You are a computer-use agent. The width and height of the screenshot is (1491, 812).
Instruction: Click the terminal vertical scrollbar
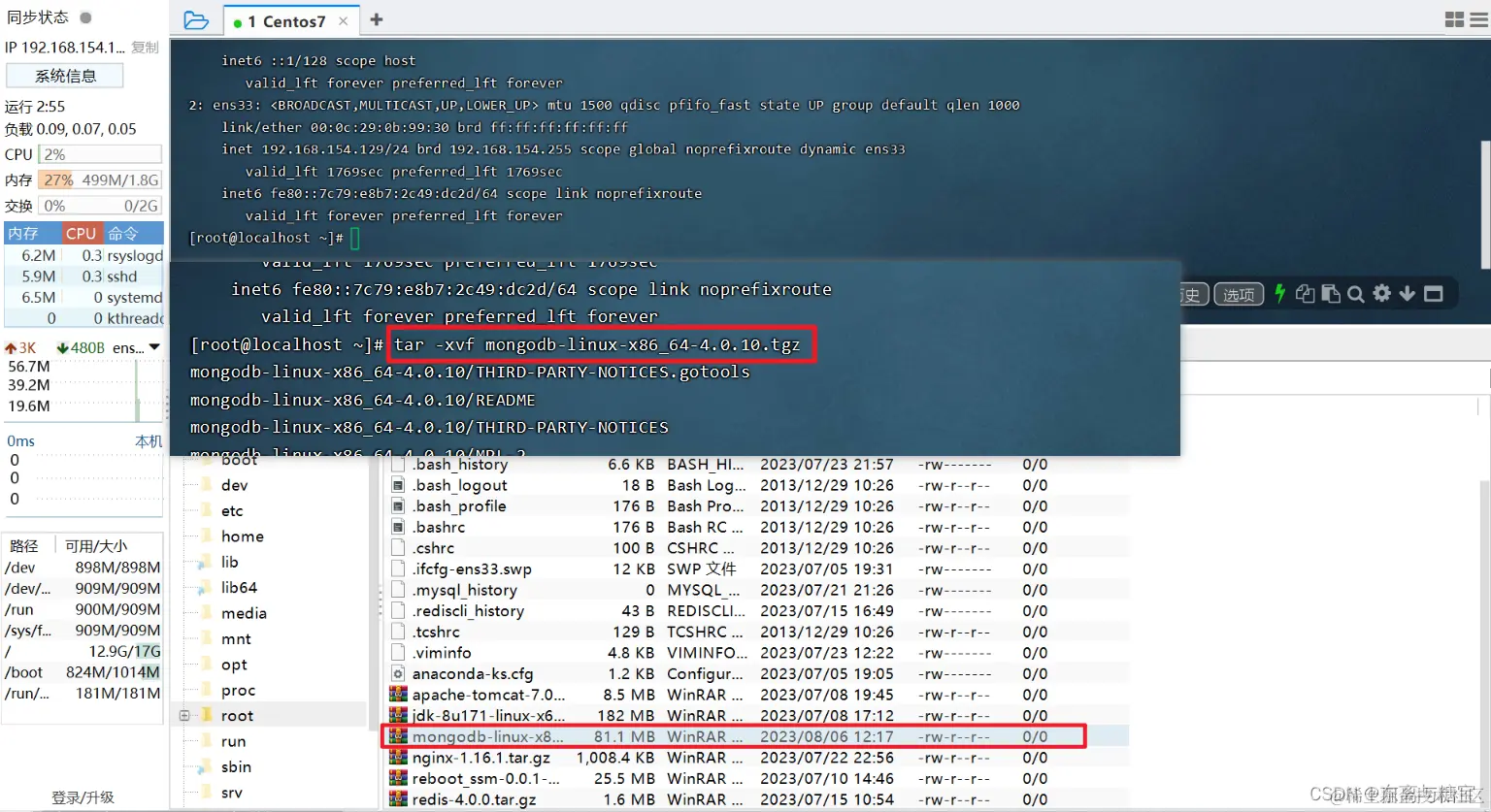point(1485,204)
